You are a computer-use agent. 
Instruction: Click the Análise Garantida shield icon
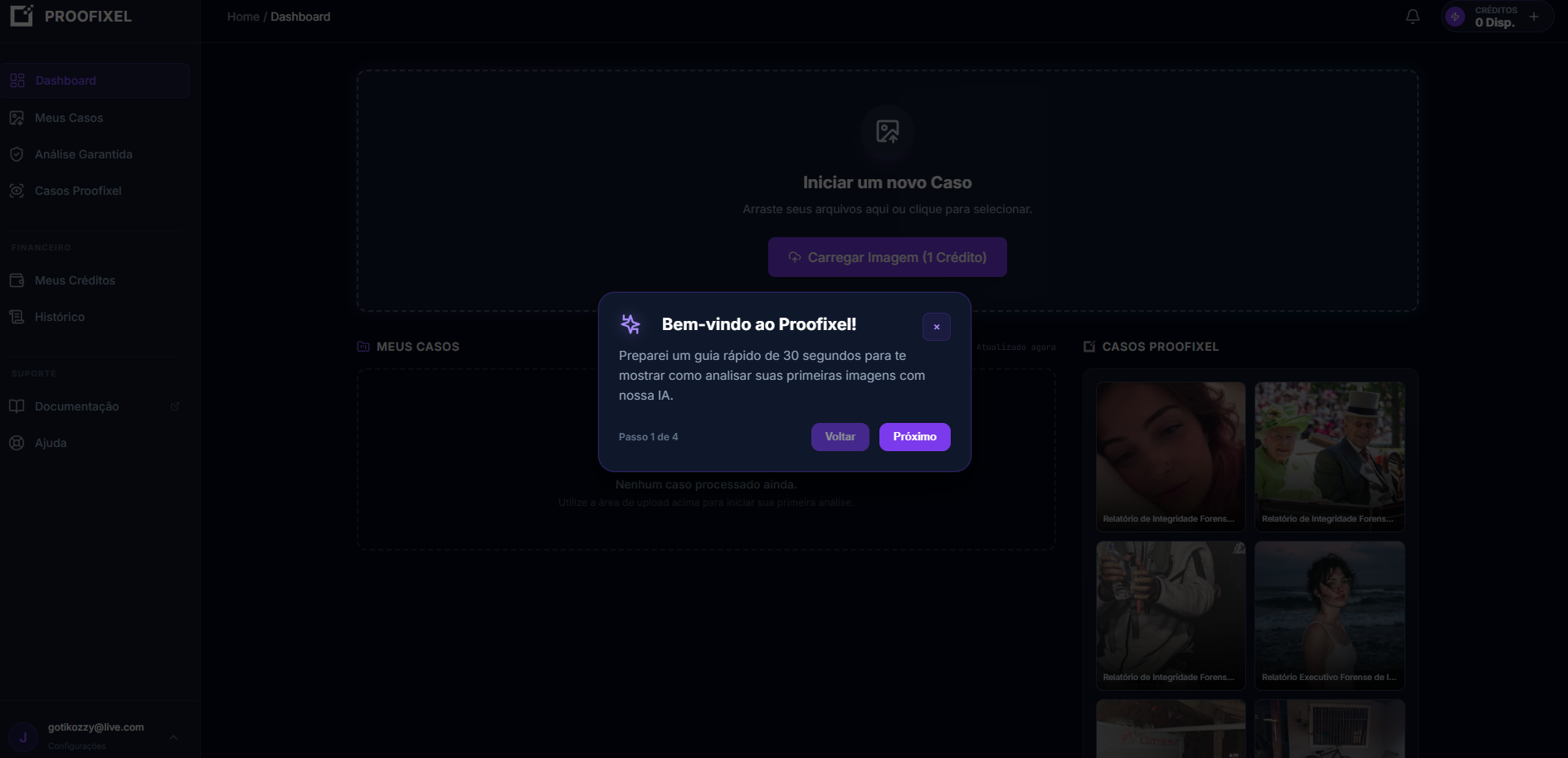click(x=17, y=154)
